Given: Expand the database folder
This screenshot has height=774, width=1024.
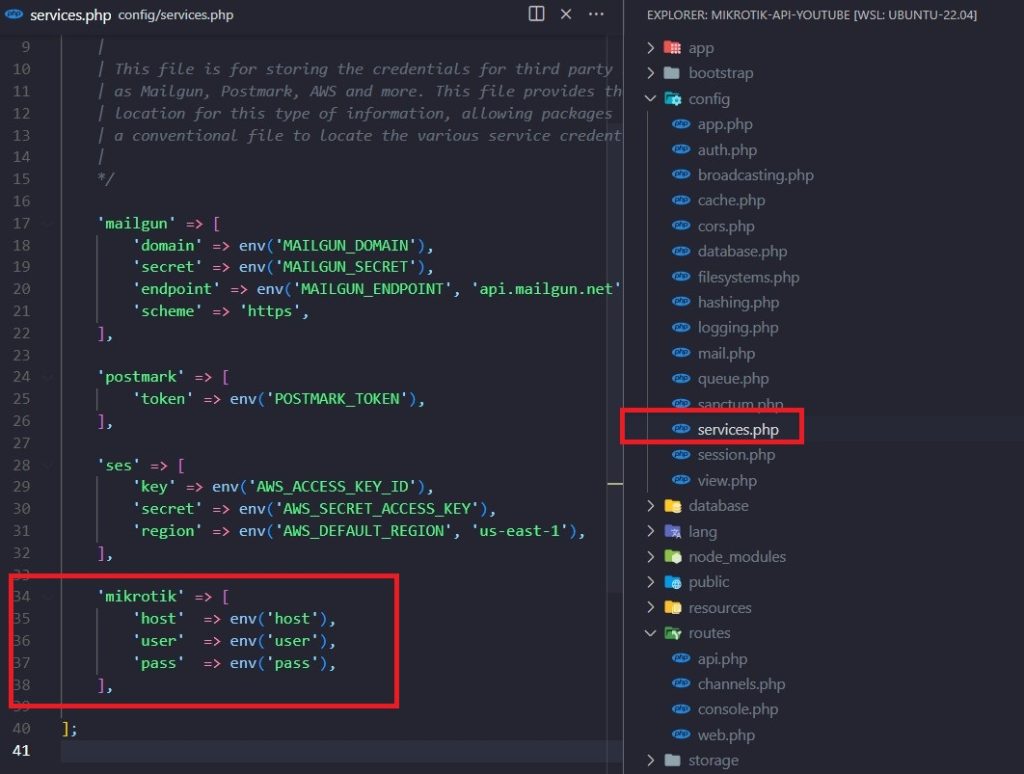Looking at the screenshot, I should click(x=652, y=506).
